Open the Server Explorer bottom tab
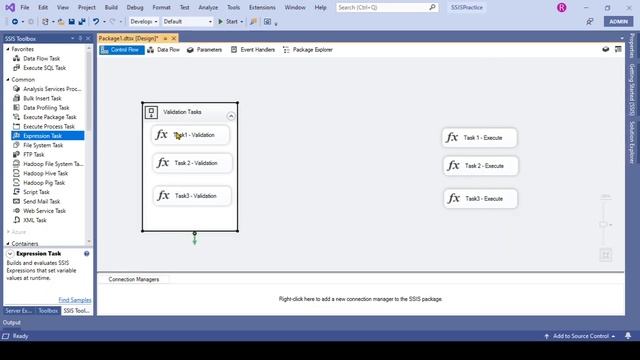This screenshot has height=360, width=640. (x=18, y=311)
